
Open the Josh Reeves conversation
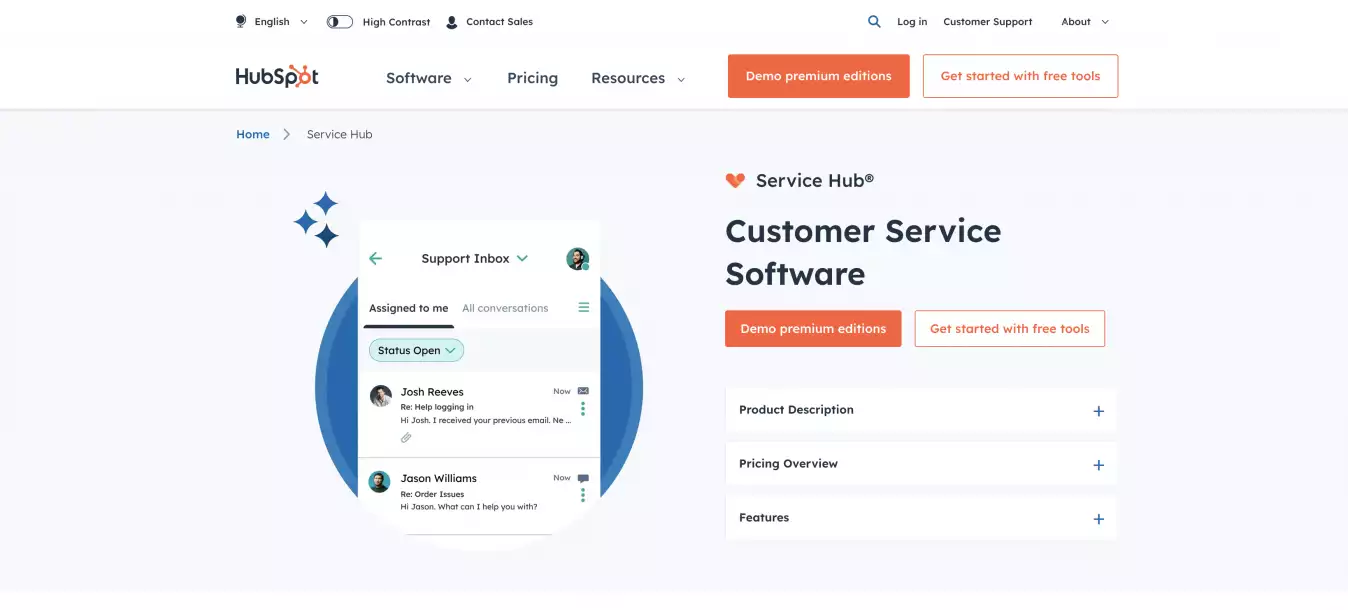(x=479, y=415)
